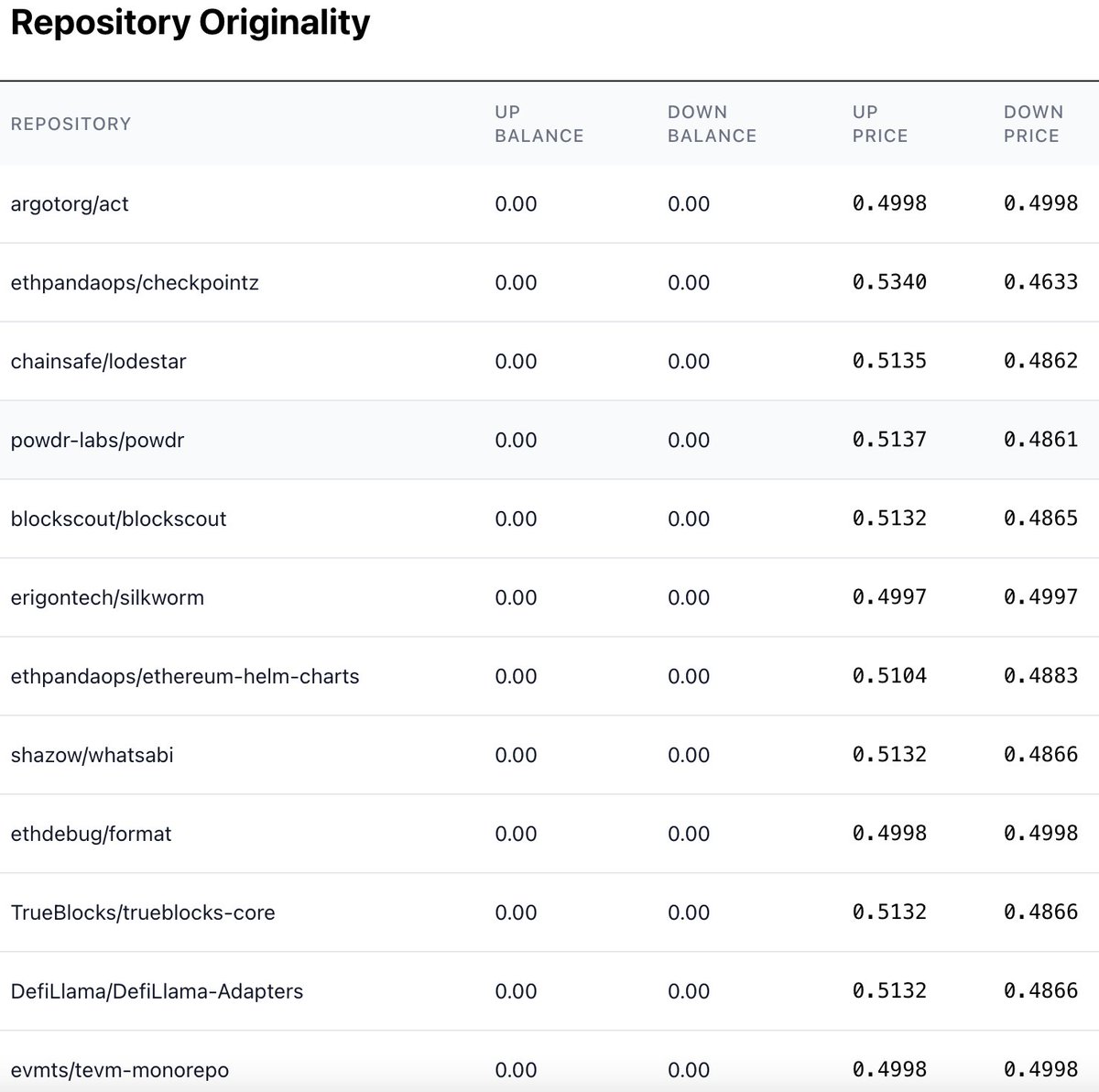Sort table by the UP PRICE column header
The width and height of the screenshot is (1099, 1092).
click(879, 124)
